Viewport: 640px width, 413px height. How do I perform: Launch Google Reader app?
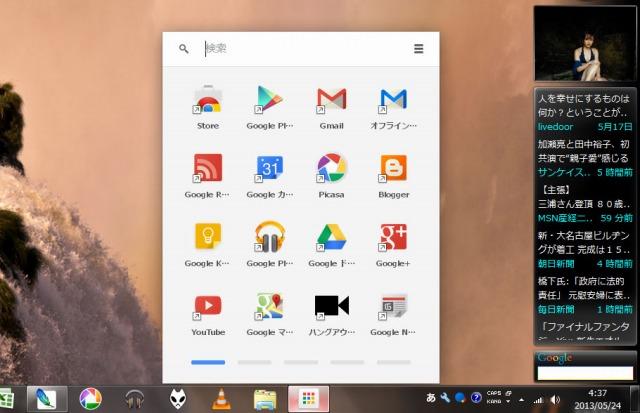(x=208, y=168)
